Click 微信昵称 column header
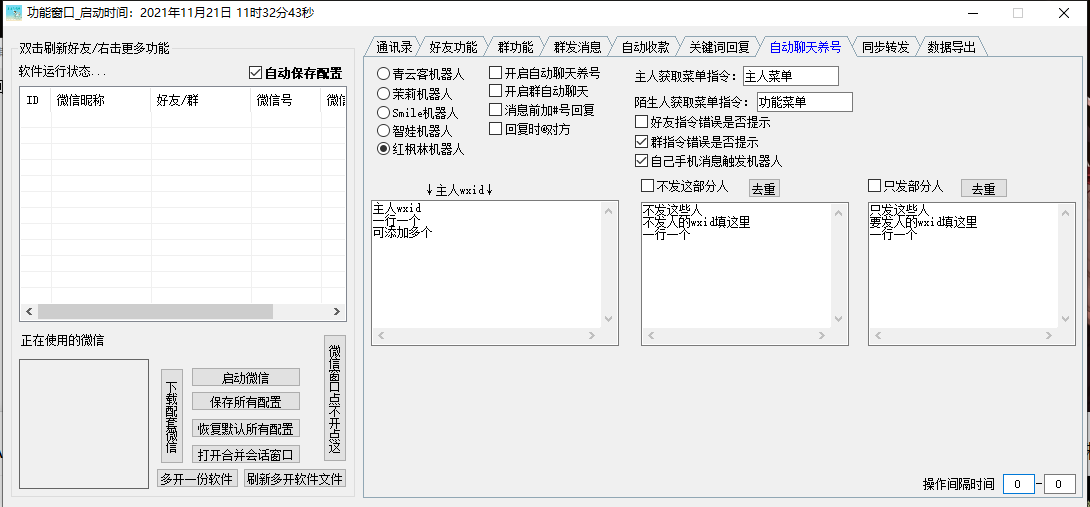The image size is (1090, 507). pyautogui.click(x=101, y=100)
